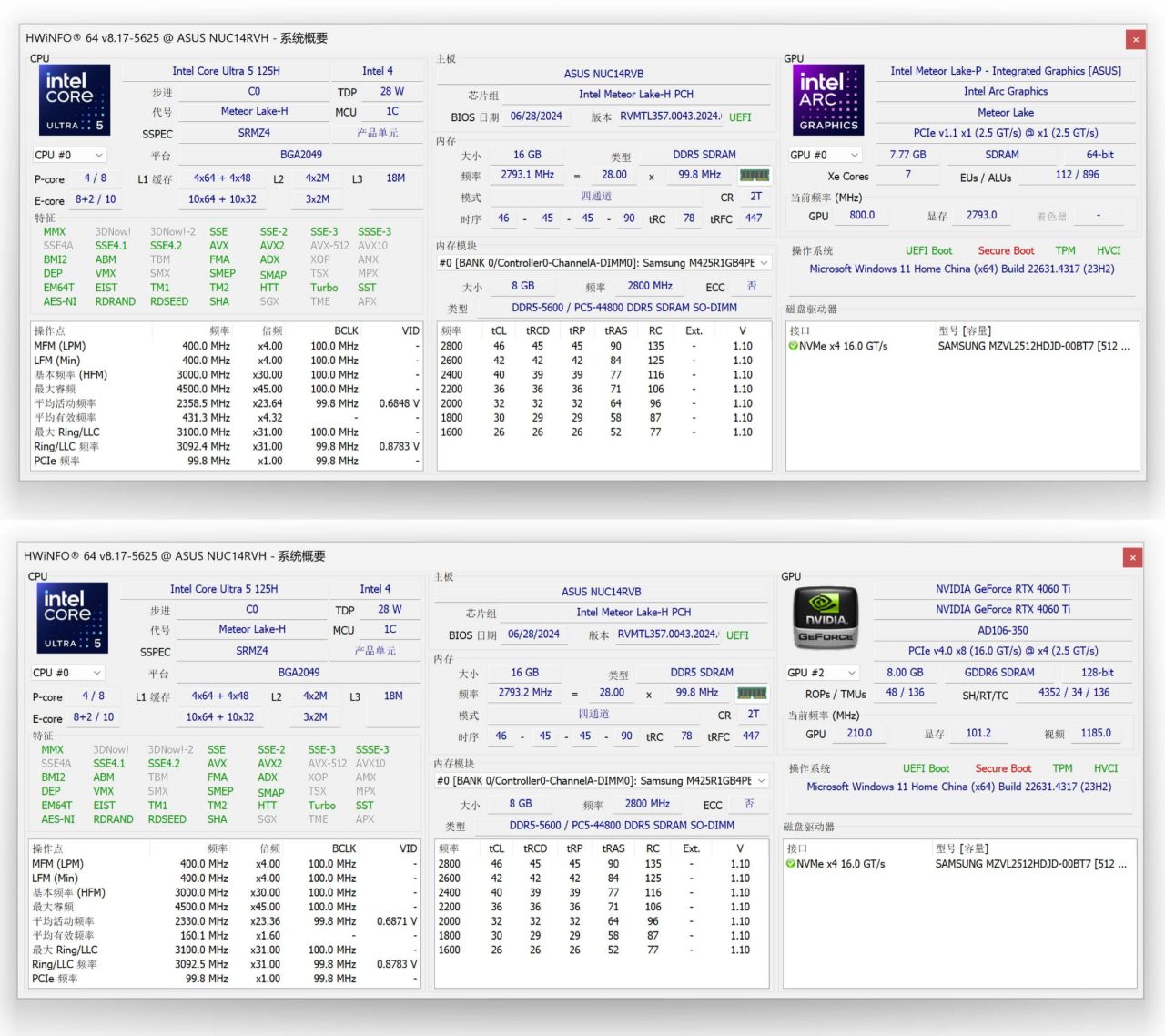Click the '7.77 GB' GPU memory value
This screenshot has height=1036, width=1165.
click(x=907, y=155)
